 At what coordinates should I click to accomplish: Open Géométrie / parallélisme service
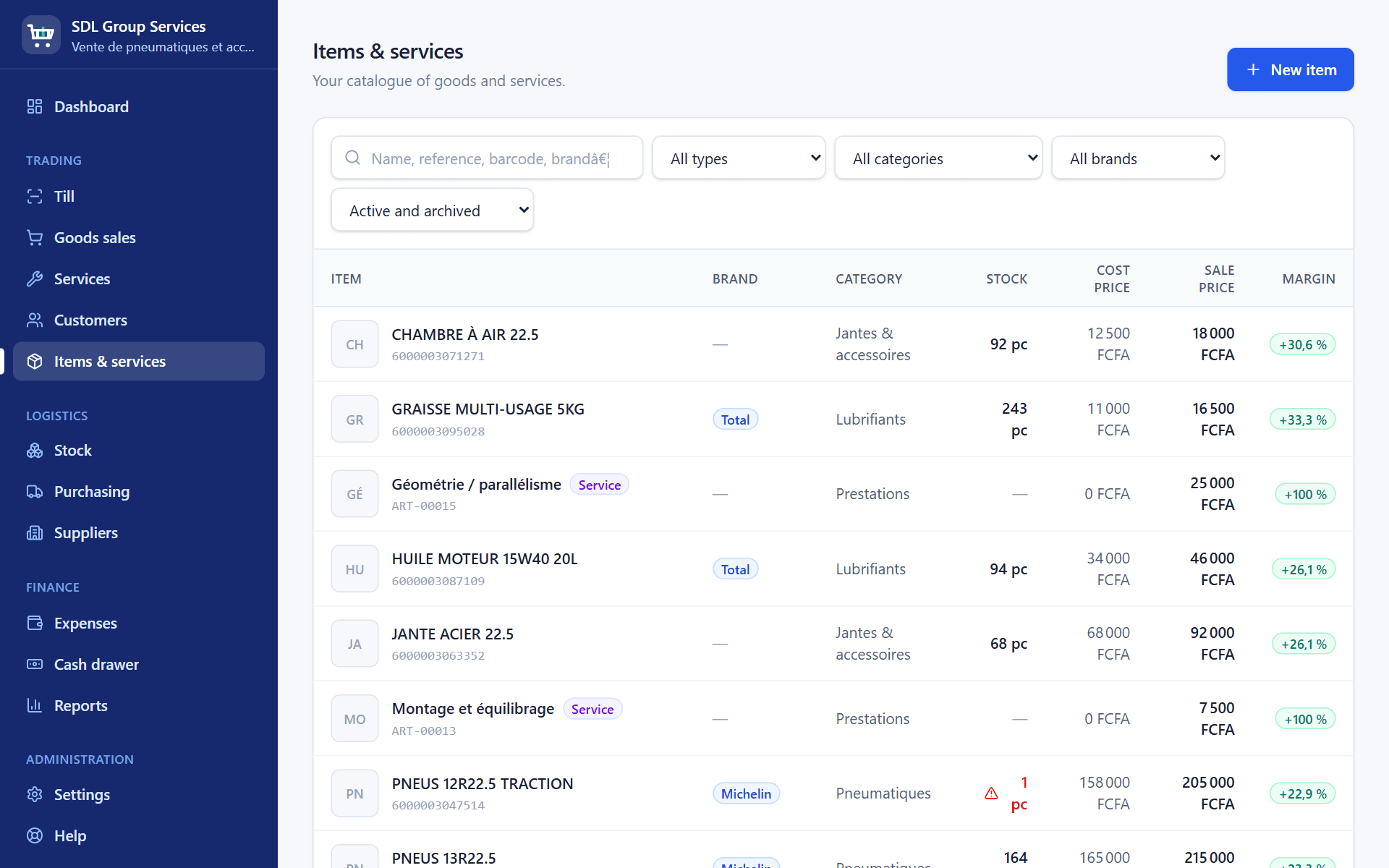(x=477, y=484)
